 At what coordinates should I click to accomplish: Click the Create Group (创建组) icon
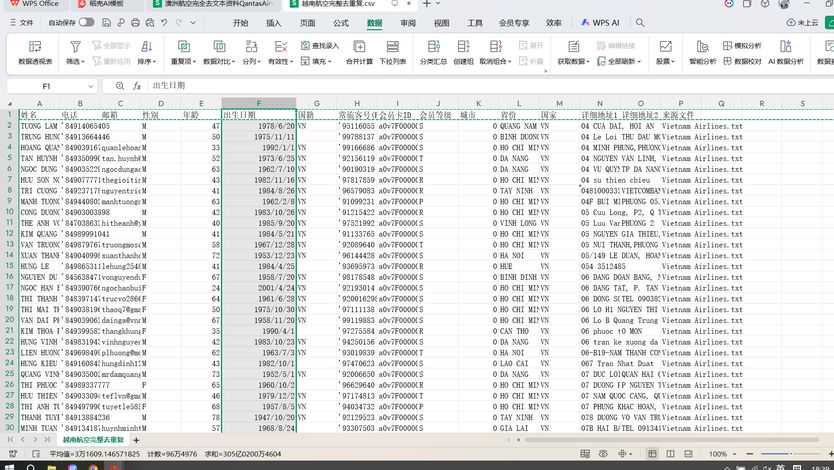(463, 46)
